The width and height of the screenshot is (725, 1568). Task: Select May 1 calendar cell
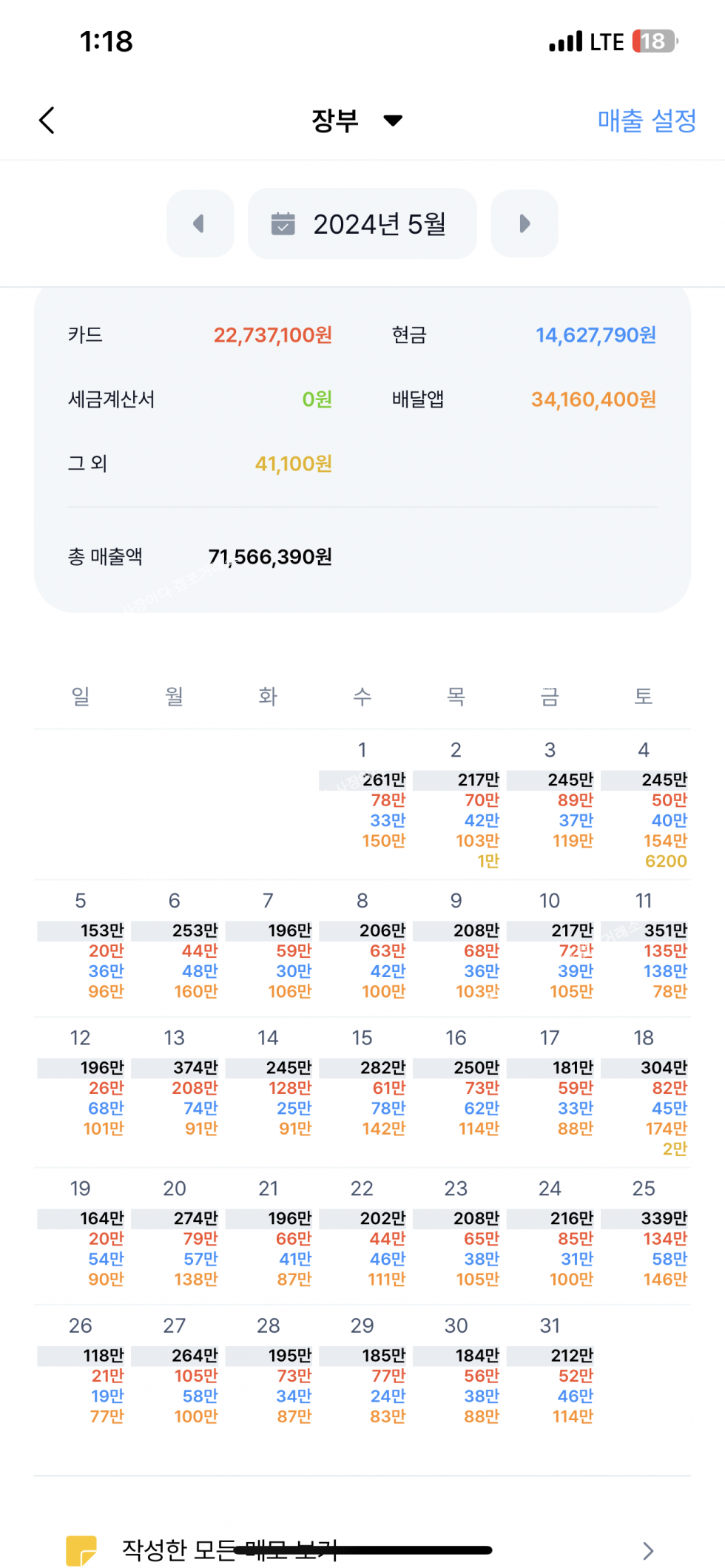click(364, 805)
